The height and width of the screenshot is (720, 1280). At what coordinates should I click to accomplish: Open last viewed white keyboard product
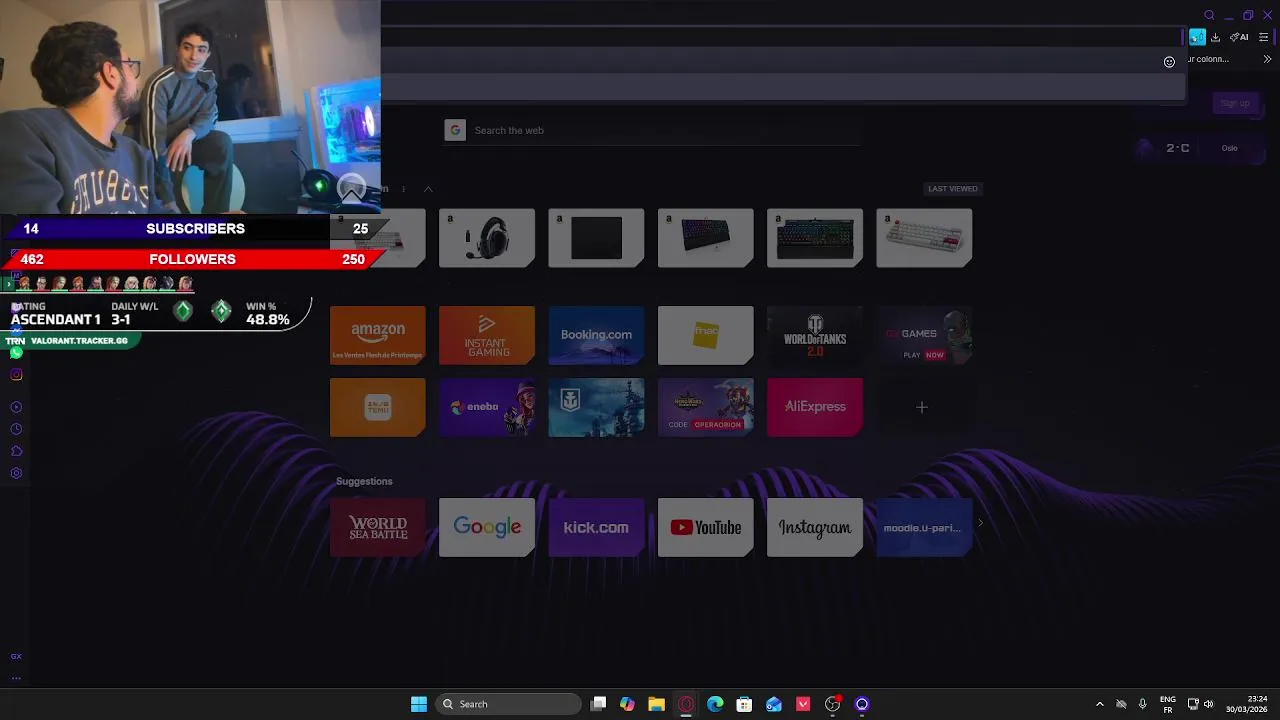(924, 238)
